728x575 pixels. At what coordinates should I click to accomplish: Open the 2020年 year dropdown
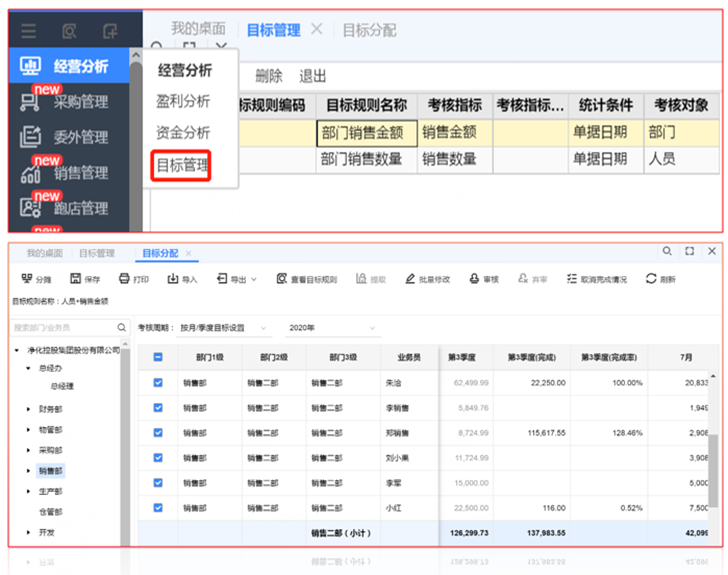click(x=331, y=328)
